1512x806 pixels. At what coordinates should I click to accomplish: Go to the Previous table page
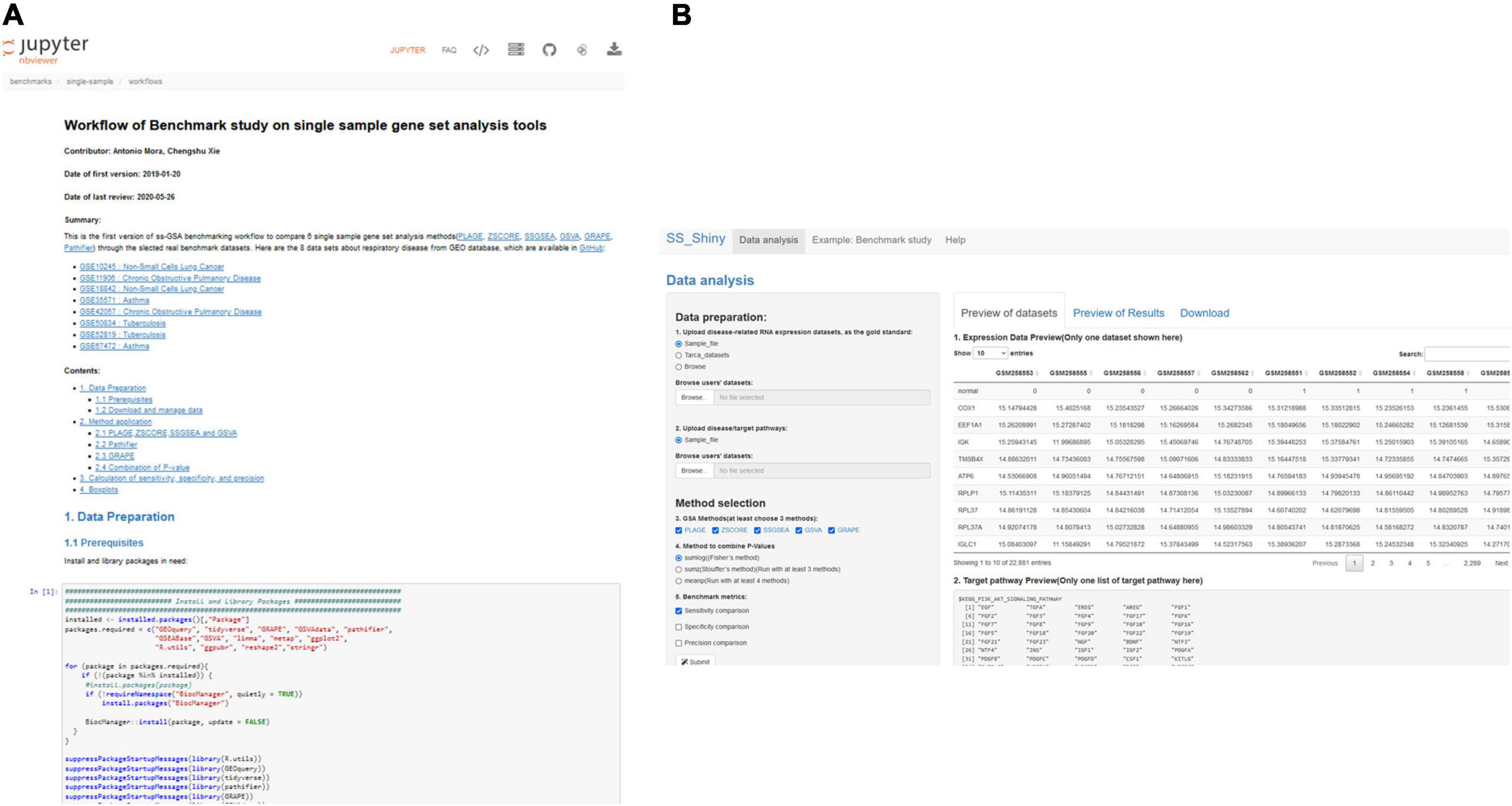point(1325,563)
